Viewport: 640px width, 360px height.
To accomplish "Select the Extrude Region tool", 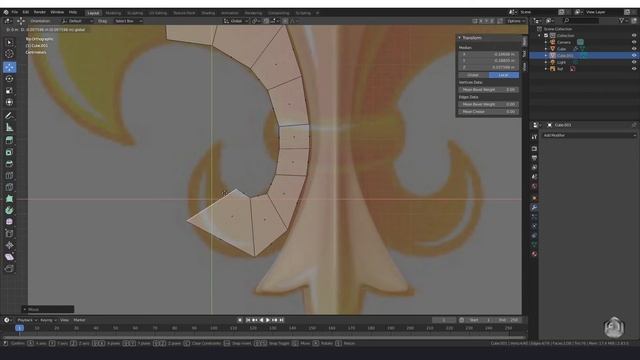I will pos(9,140).
